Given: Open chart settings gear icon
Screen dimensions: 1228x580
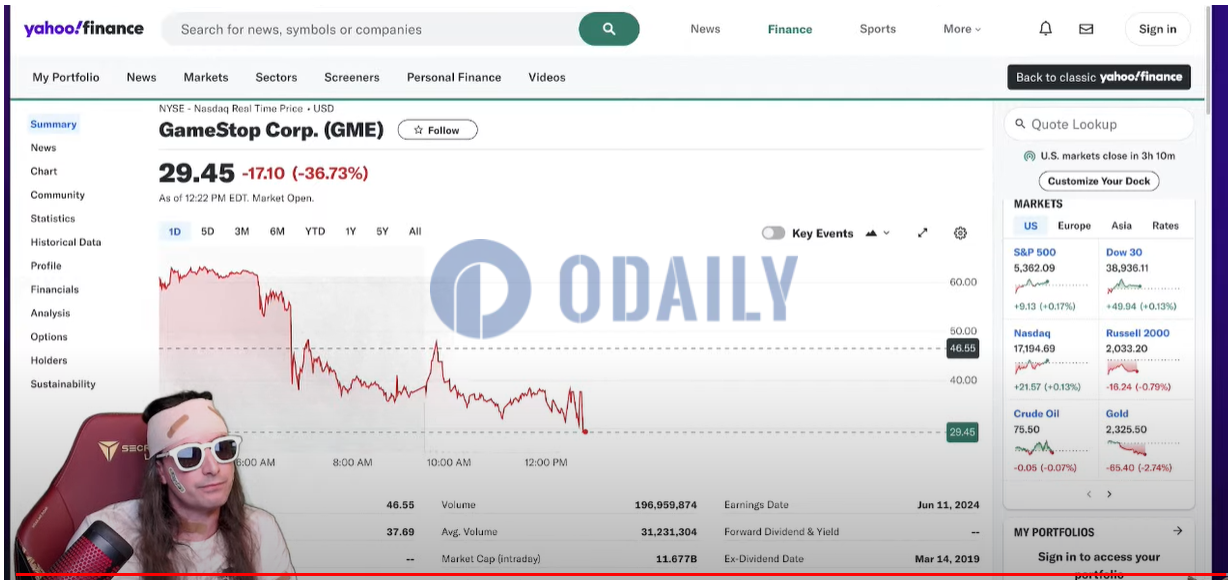Looking at the screenshot, I should point(960,233).
